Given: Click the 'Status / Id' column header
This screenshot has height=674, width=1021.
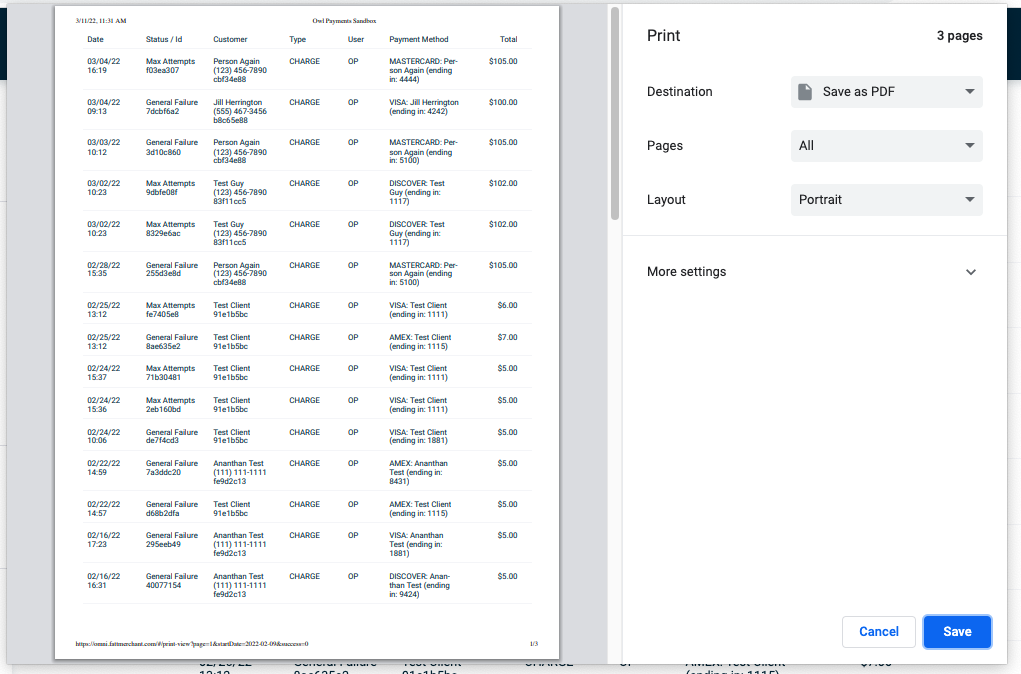Looking at the screenshot, I should pos(164,39).
